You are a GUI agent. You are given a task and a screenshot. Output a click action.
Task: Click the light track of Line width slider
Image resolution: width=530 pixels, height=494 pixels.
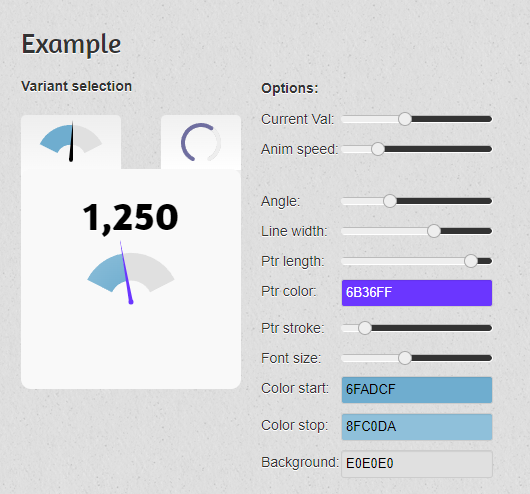(x=385, y=231)
